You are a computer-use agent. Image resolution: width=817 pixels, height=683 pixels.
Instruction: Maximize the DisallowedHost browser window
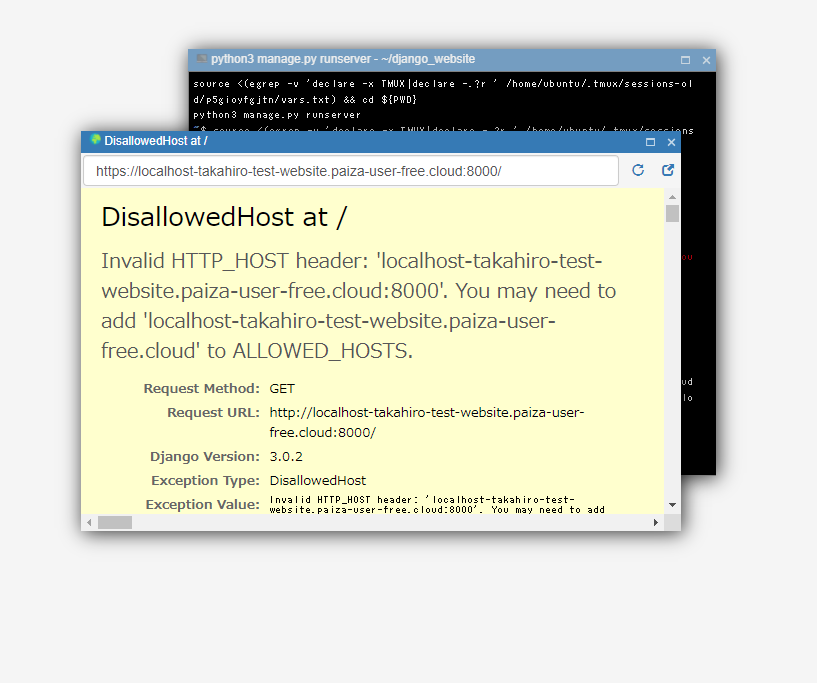click(x=650, y=142)
